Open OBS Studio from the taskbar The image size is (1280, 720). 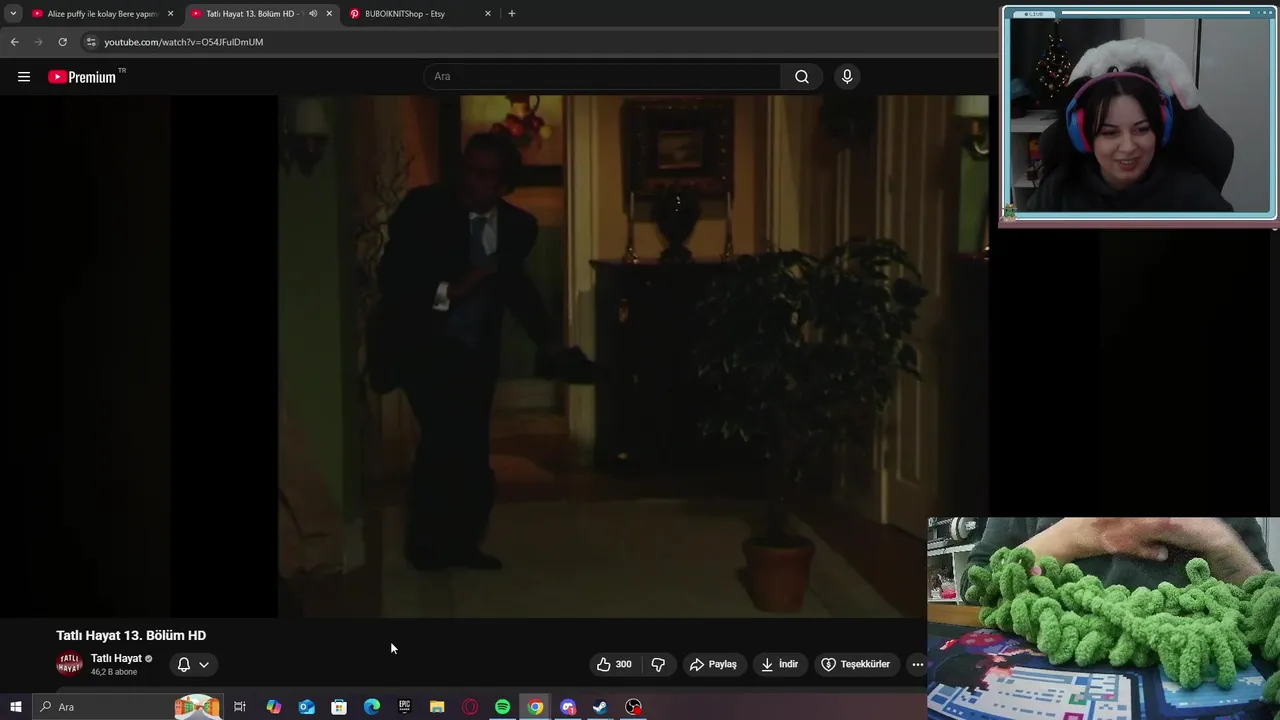point(633,707)
